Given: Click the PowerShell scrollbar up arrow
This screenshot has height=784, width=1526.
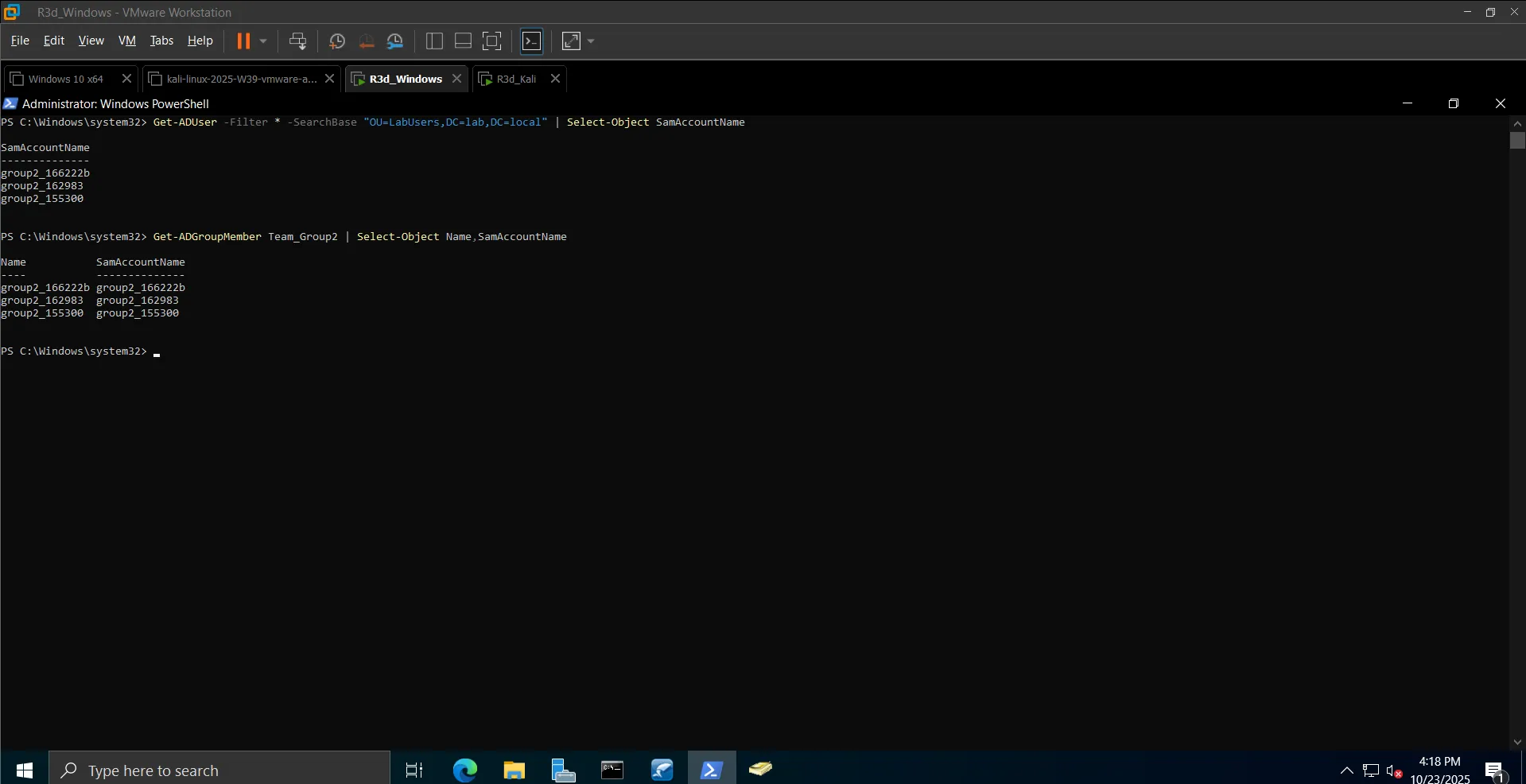Looking at the screenshot, I should (1517, 123).
